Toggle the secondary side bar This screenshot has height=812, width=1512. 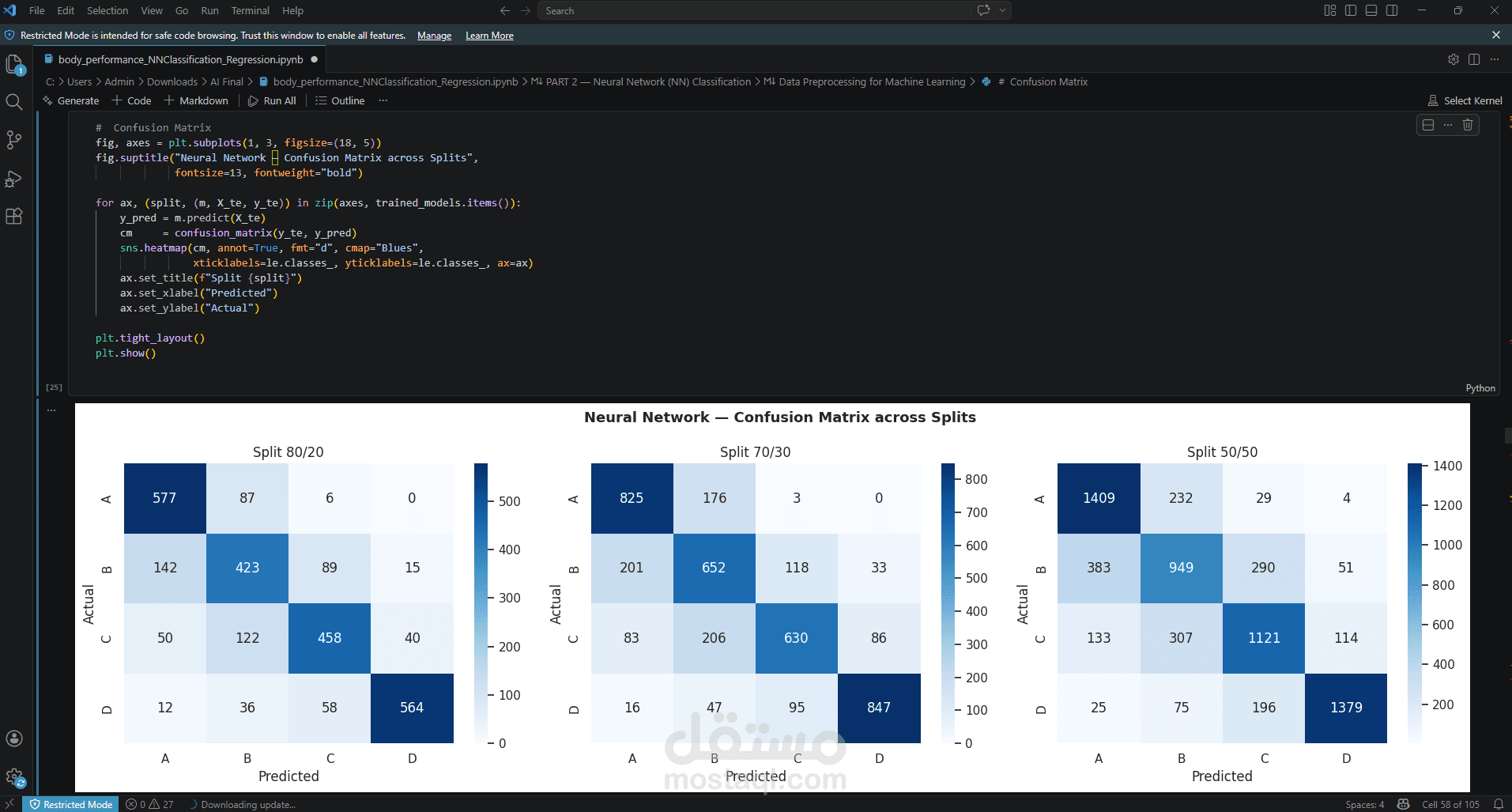point(1392,11)
